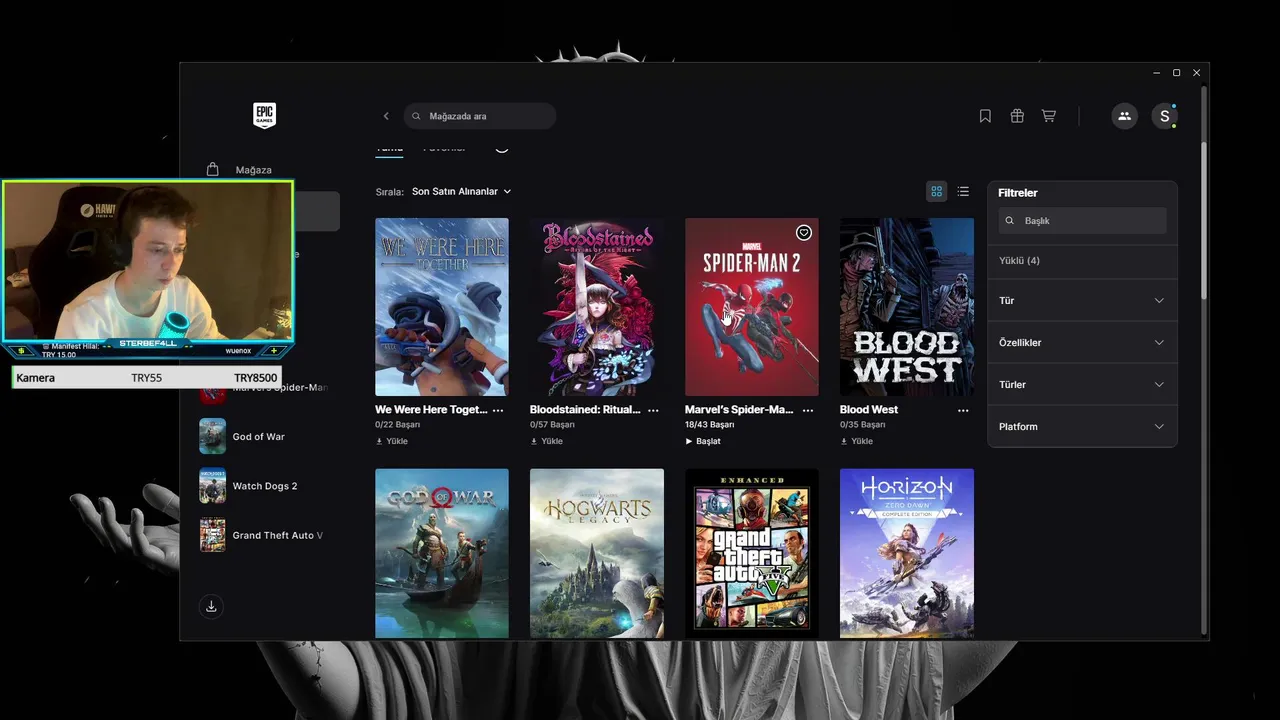Open the S profile avatar
This screenshot has height=720, width=1280.
(x=1164, y=116)
